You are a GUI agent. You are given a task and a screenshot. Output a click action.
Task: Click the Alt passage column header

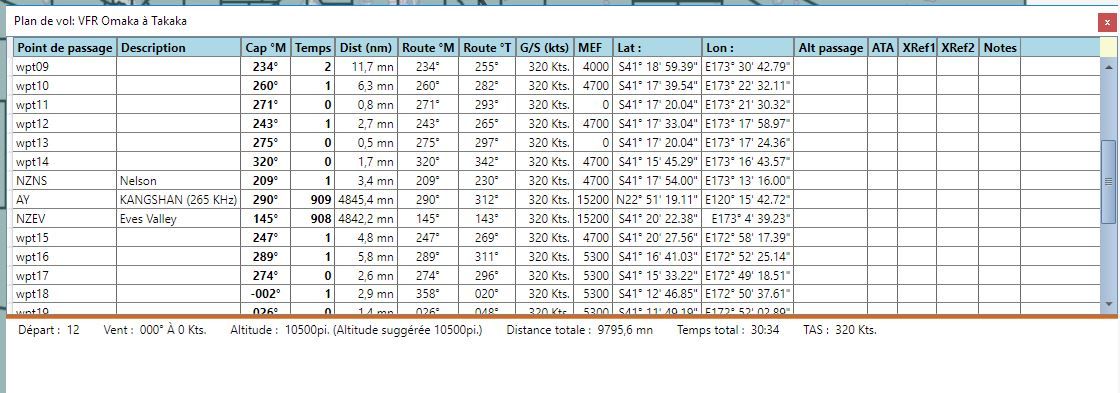[831, 48]
